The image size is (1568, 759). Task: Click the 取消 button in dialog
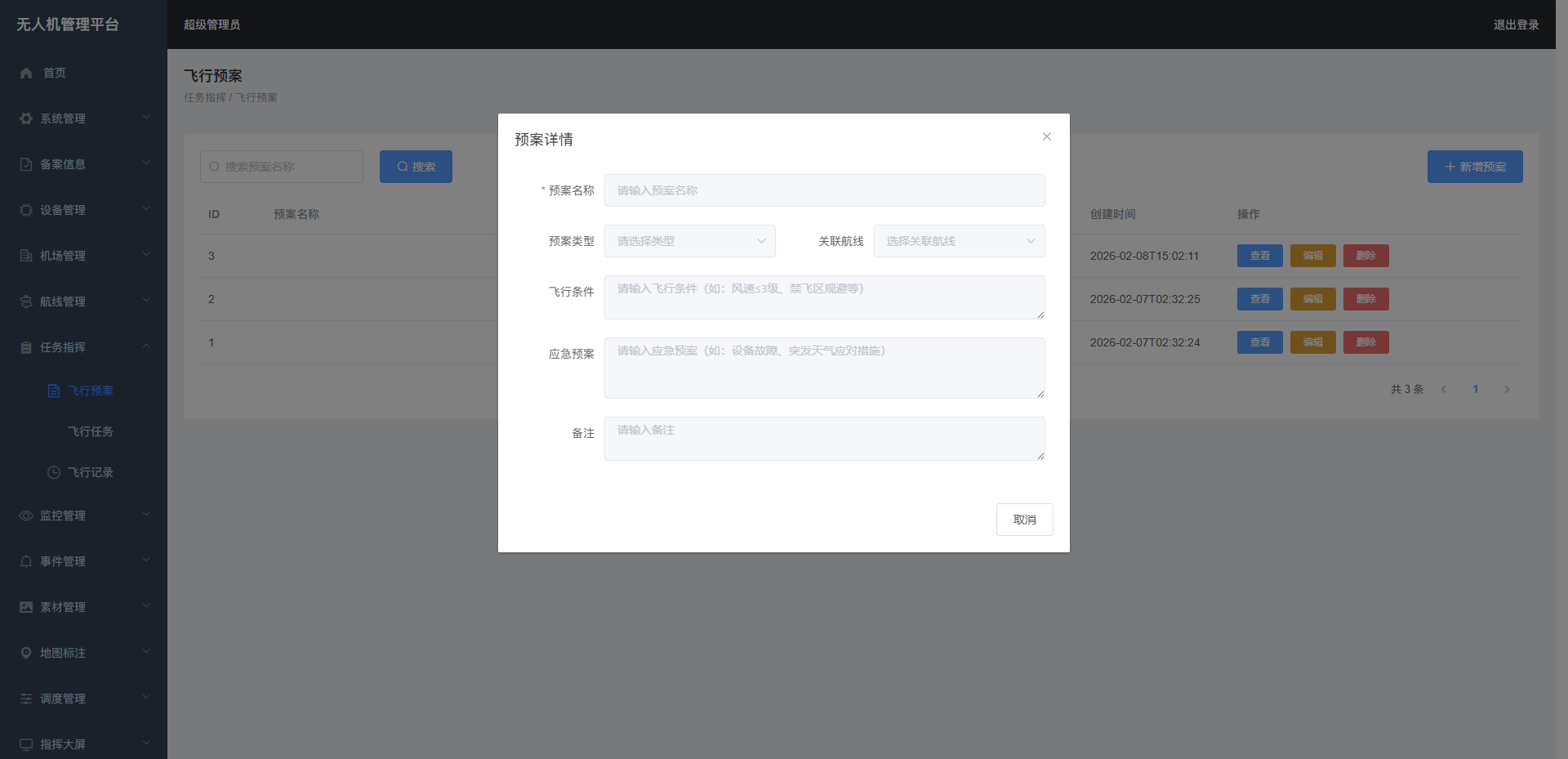[1024, 520]
